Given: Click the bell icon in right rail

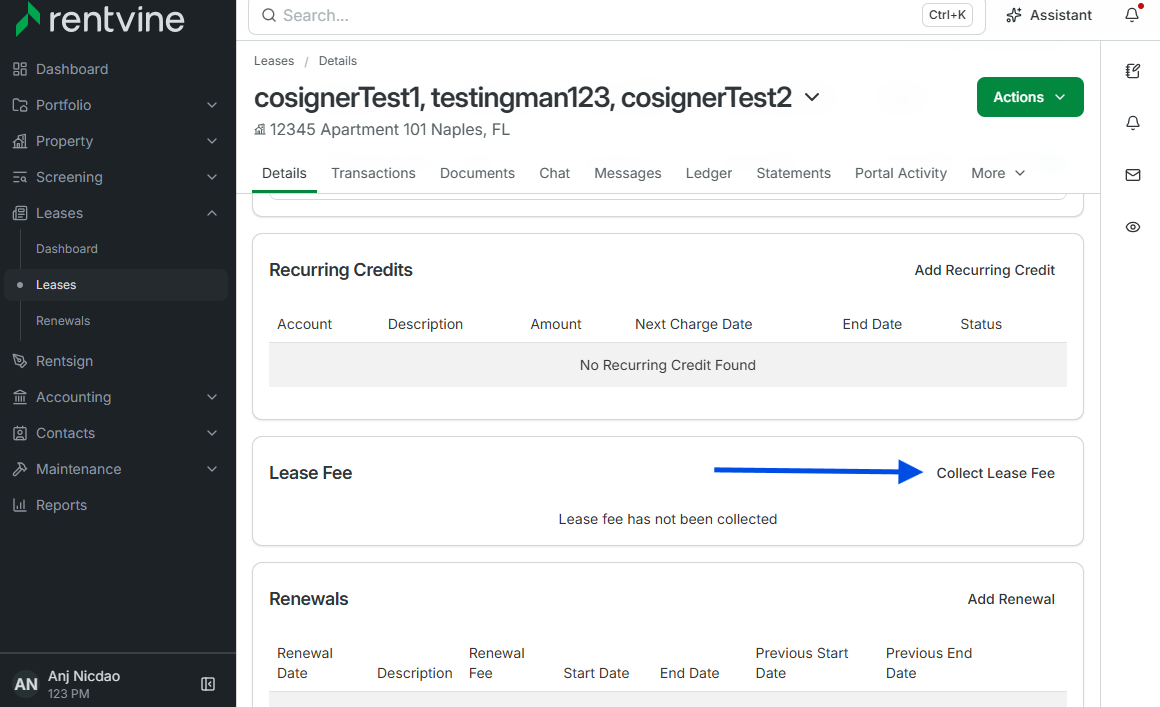Looking at the screenshot, I should point(1133,123).
